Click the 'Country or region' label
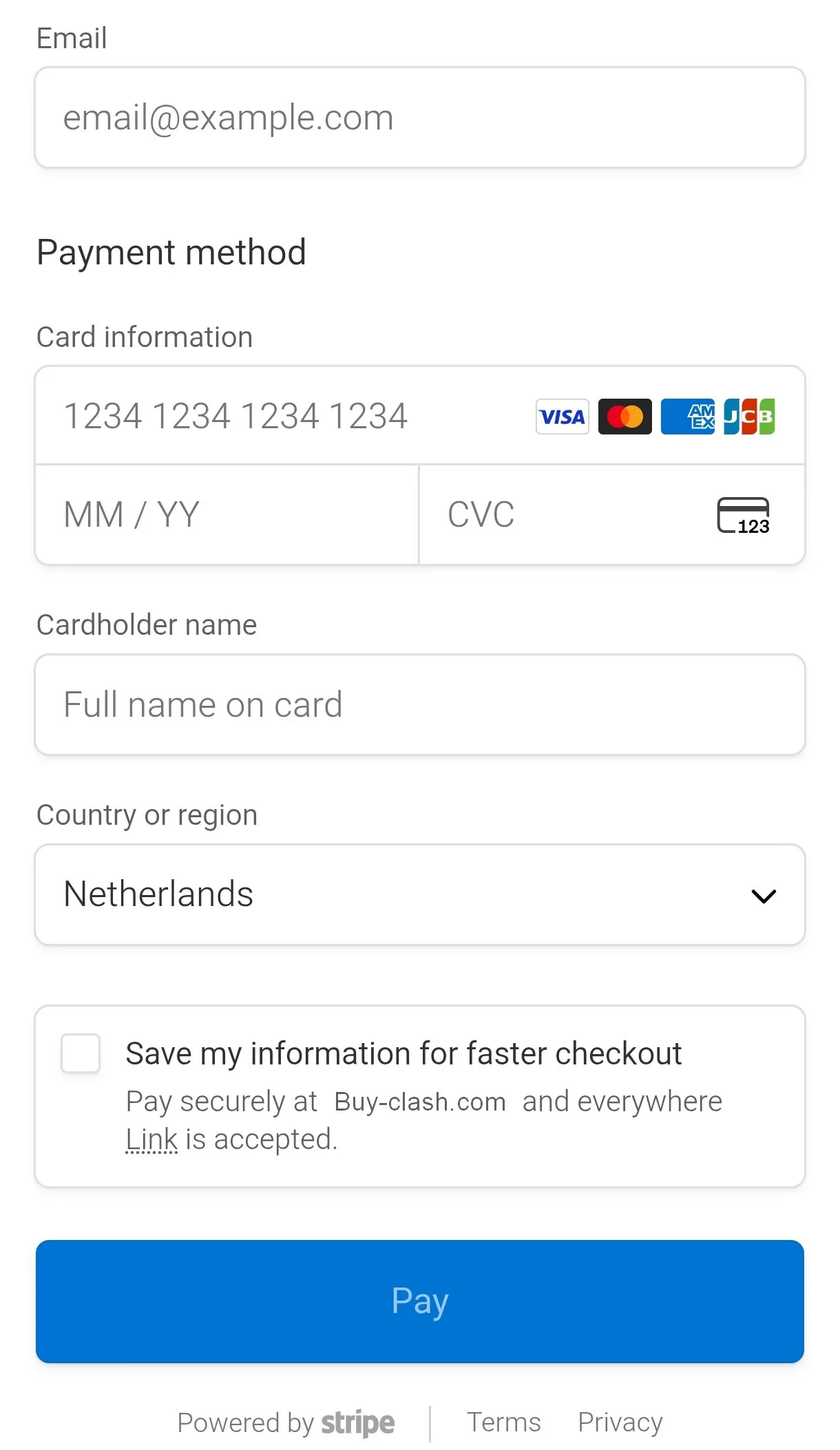Screen dimensions: 840x1450 click(147, 815)
